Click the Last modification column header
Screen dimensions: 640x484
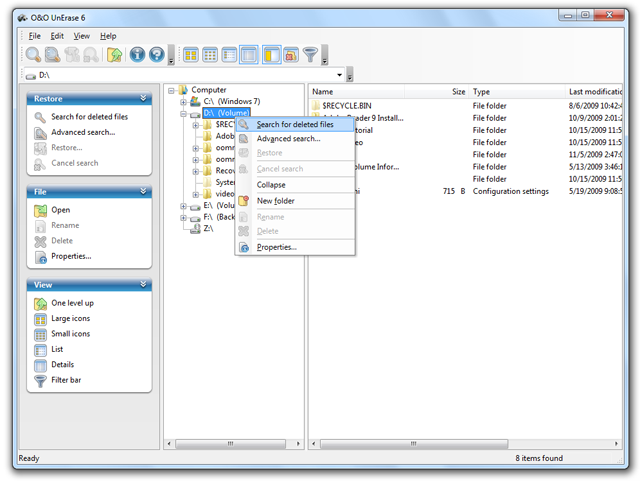click(595, 92)
